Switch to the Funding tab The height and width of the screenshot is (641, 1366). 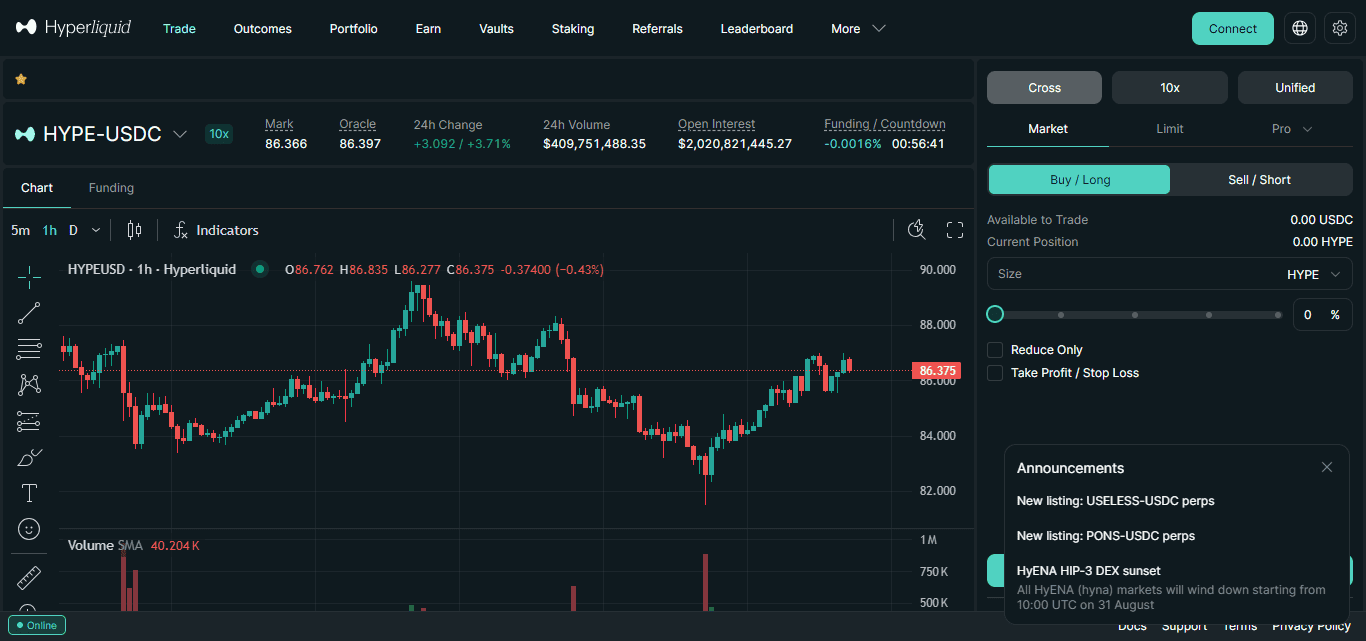click(111, 188)
